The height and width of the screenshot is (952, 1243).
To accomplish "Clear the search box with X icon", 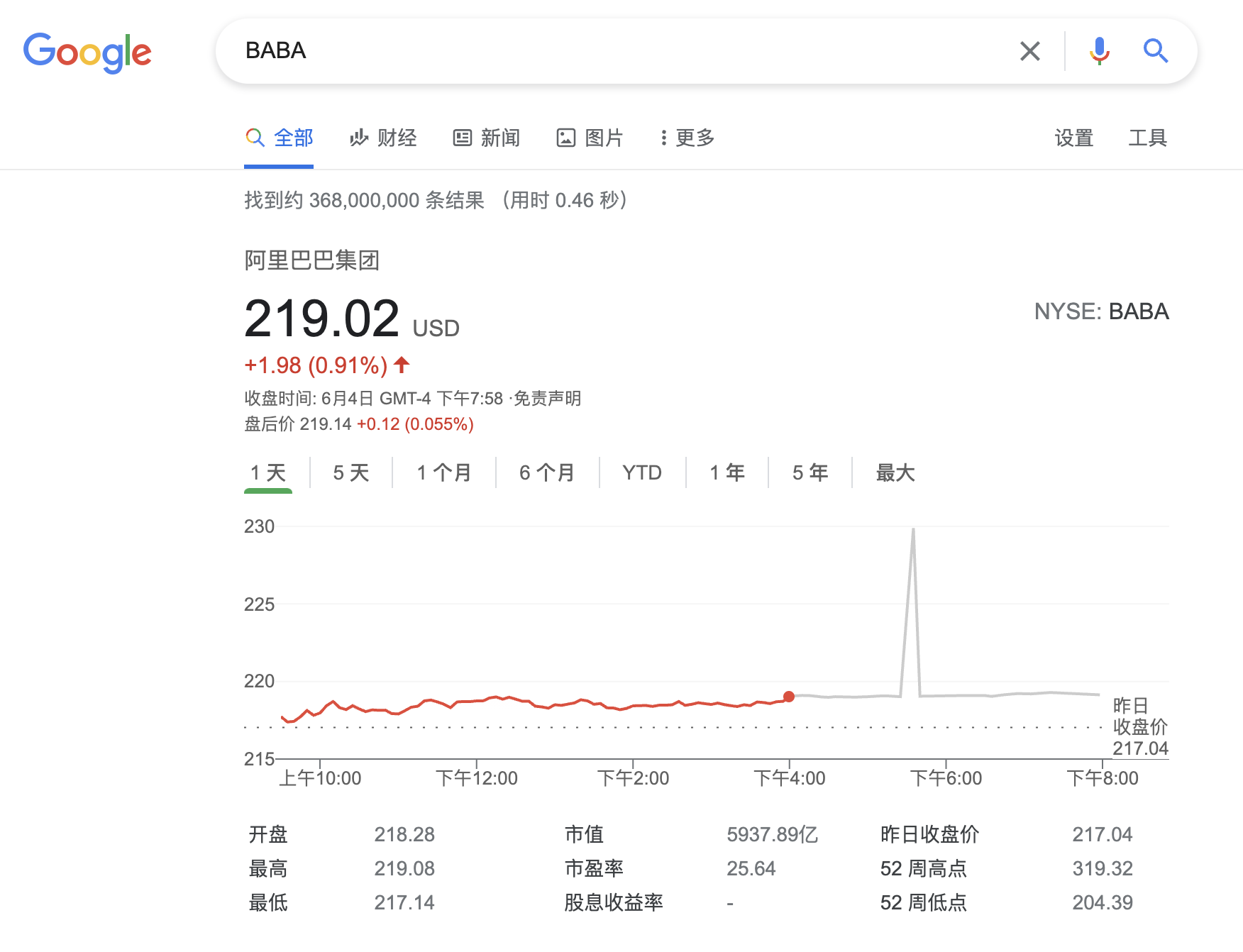I will tap(1029, 51).
